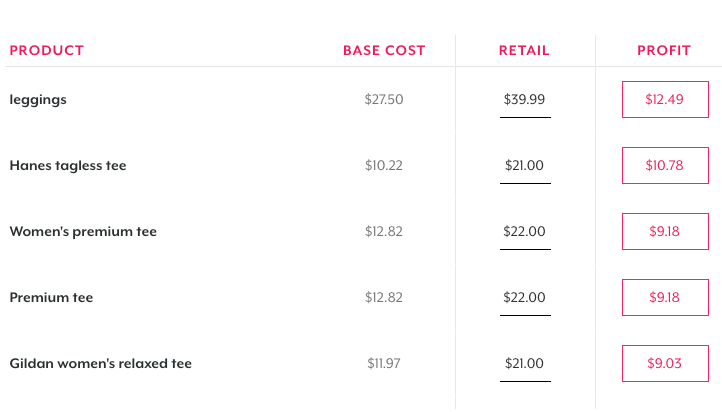
Task: Select the Premium tee profit box
Action: (x=665, y=297)
